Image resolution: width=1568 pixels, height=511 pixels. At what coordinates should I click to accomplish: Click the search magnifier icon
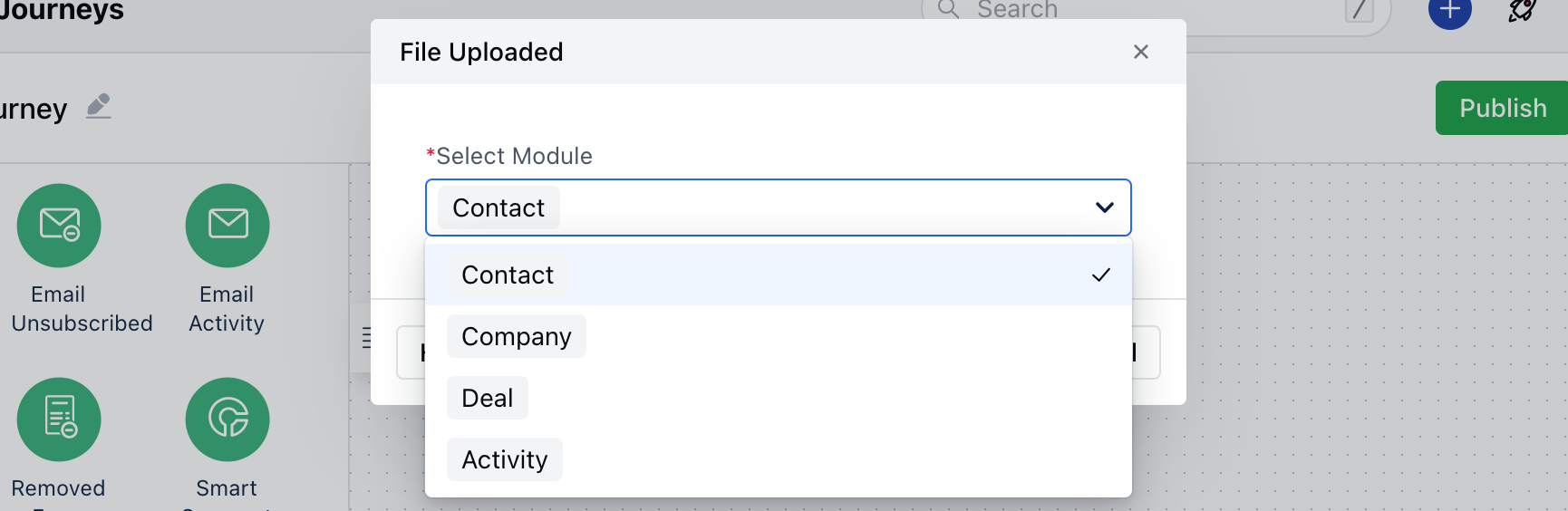click(x=948, y=9)
